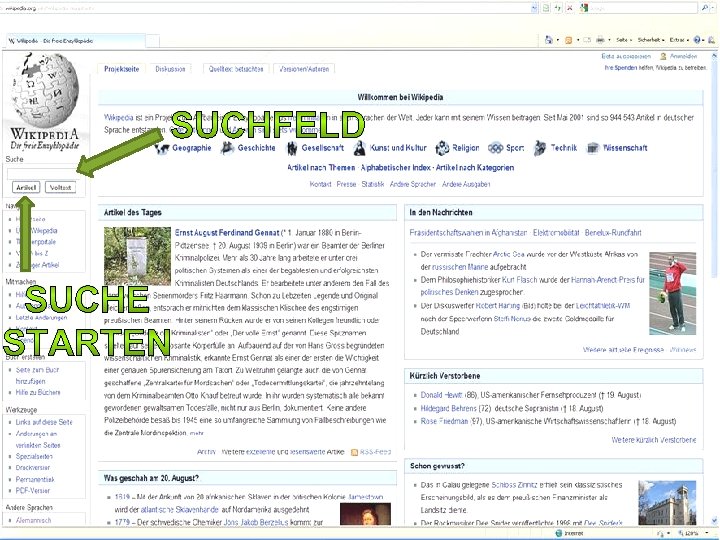Open Gennat gravestone photo thumbnail

click(x=137, y=256)
